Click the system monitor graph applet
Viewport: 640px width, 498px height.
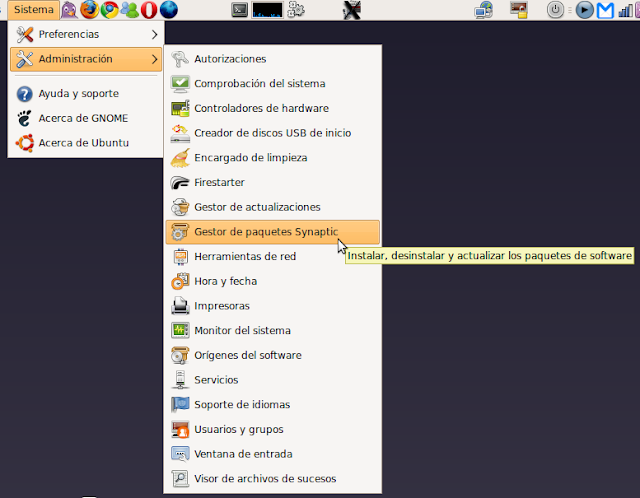[267, 10]
